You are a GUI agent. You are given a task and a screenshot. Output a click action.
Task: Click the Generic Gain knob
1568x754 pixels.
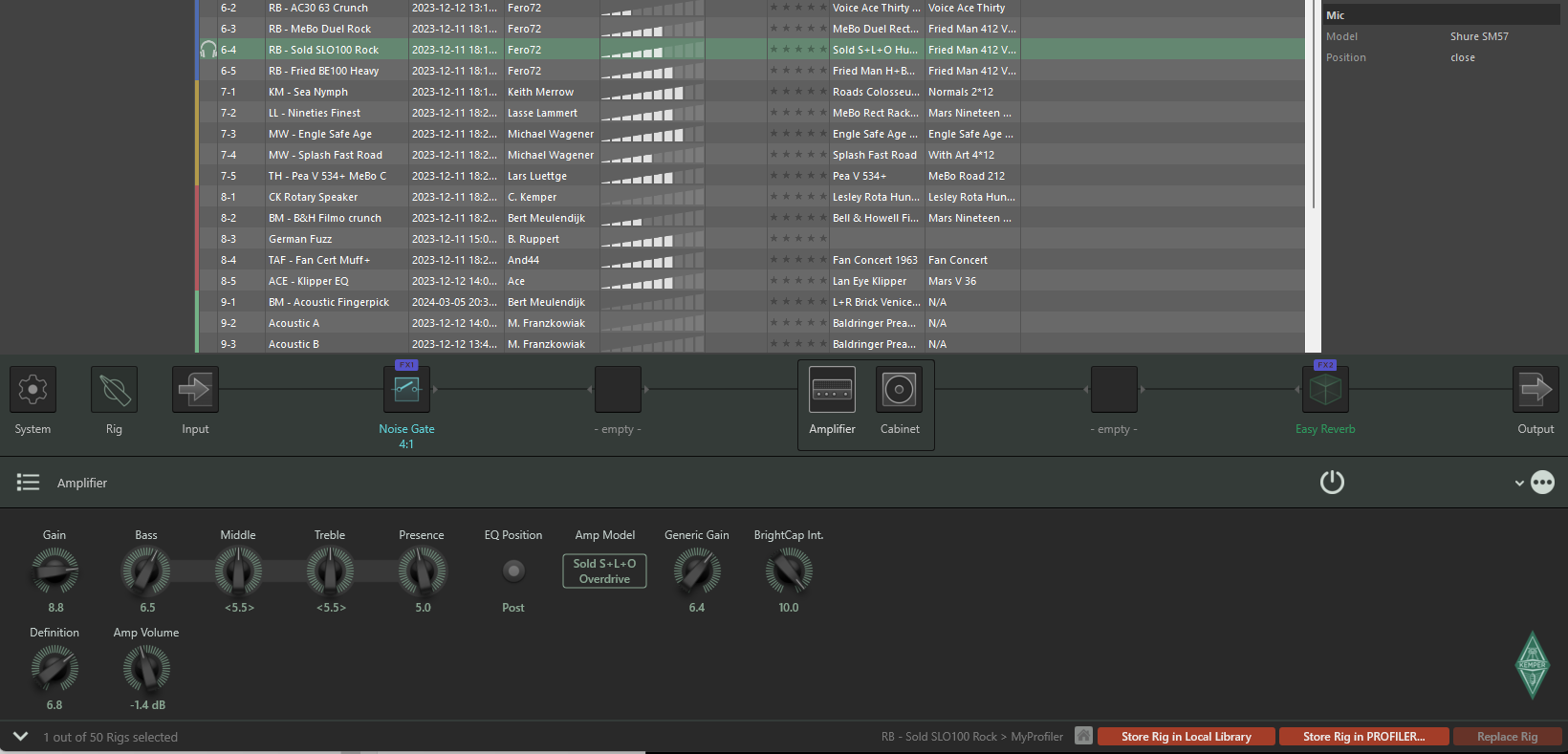[x=697, y=571]
